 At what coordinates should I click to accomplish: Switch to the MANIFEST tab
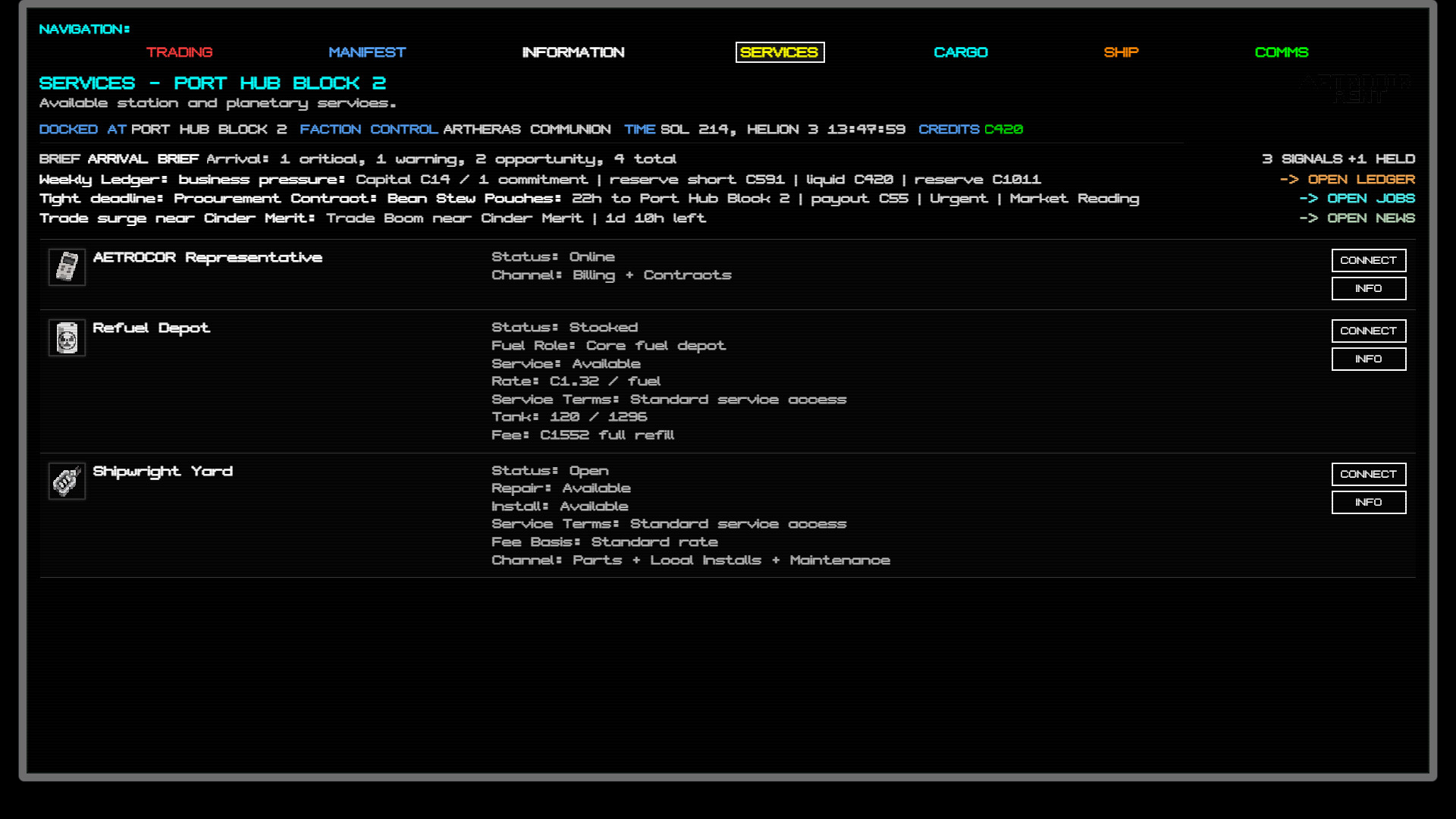tap(367, 52)
